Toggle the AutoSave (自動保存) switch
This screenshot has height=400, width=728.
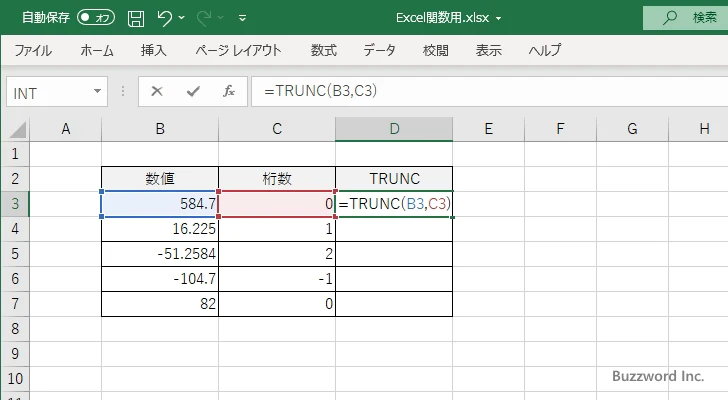click(96, 18)
